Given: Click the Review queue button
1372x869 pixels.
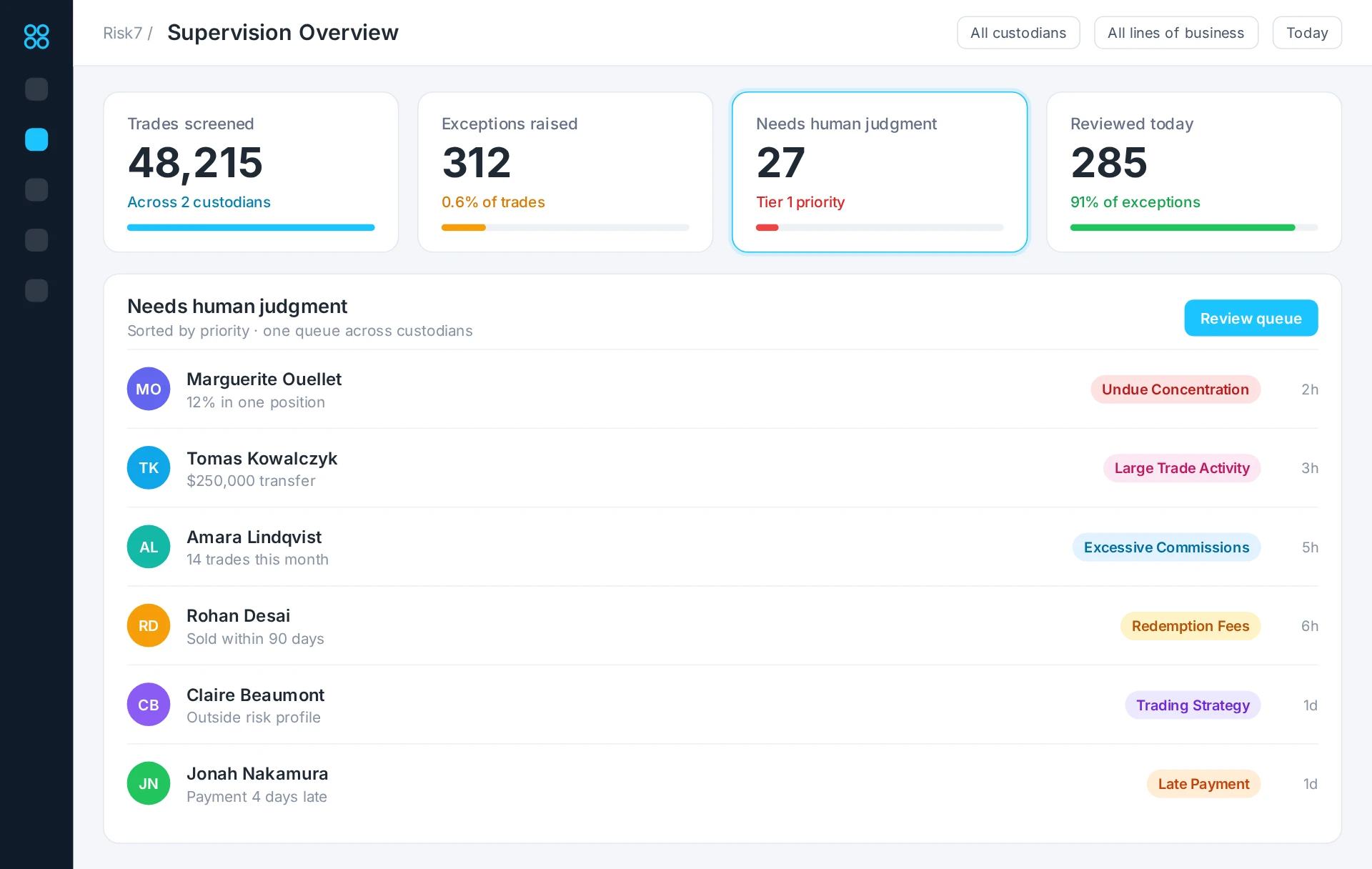Looking at the screenshot, I should 1251,318.
